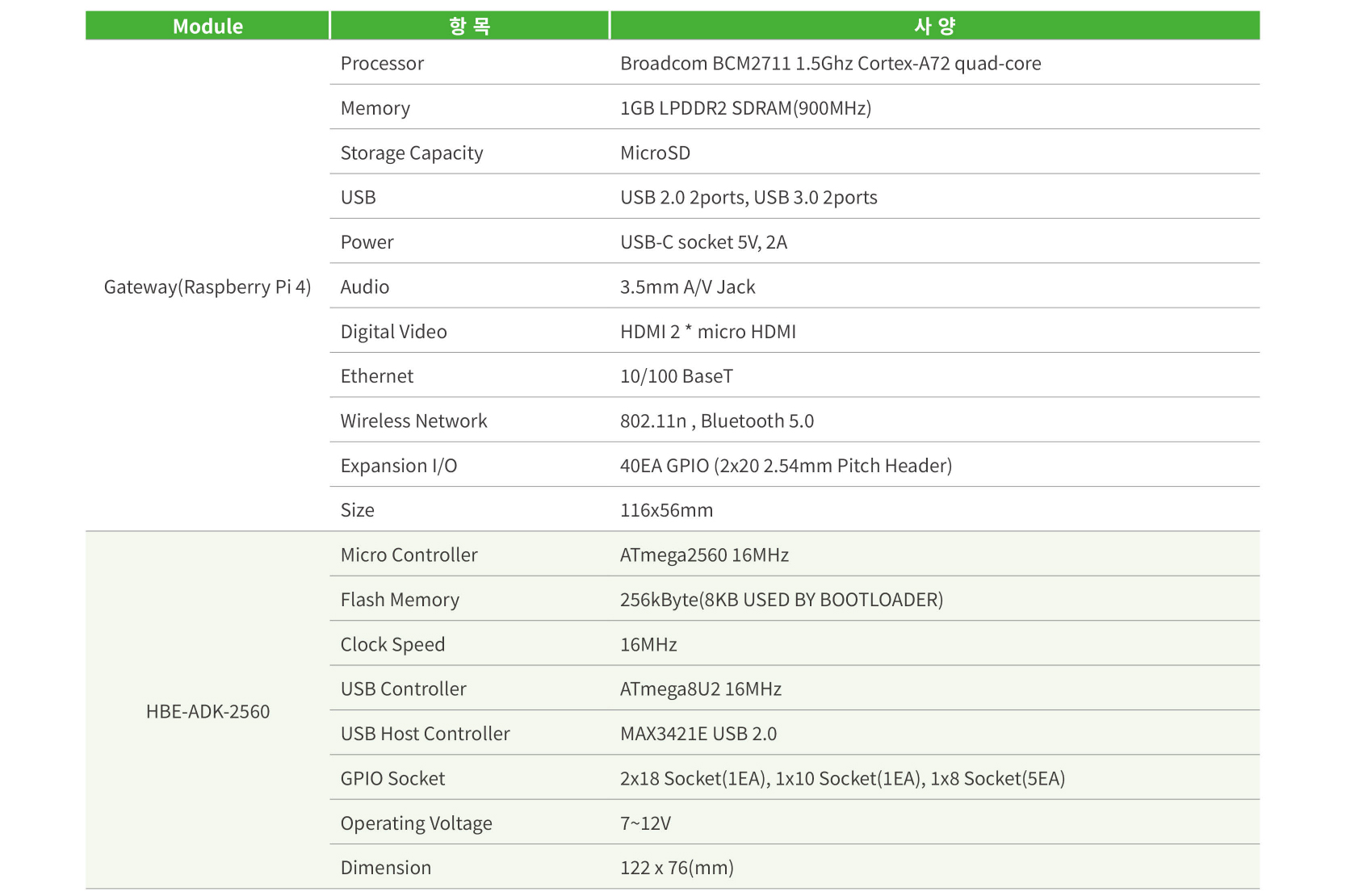Select the Broadcom BCM2711 processor spec
The image size is (1346, 896).
click(x=831, y=63)
